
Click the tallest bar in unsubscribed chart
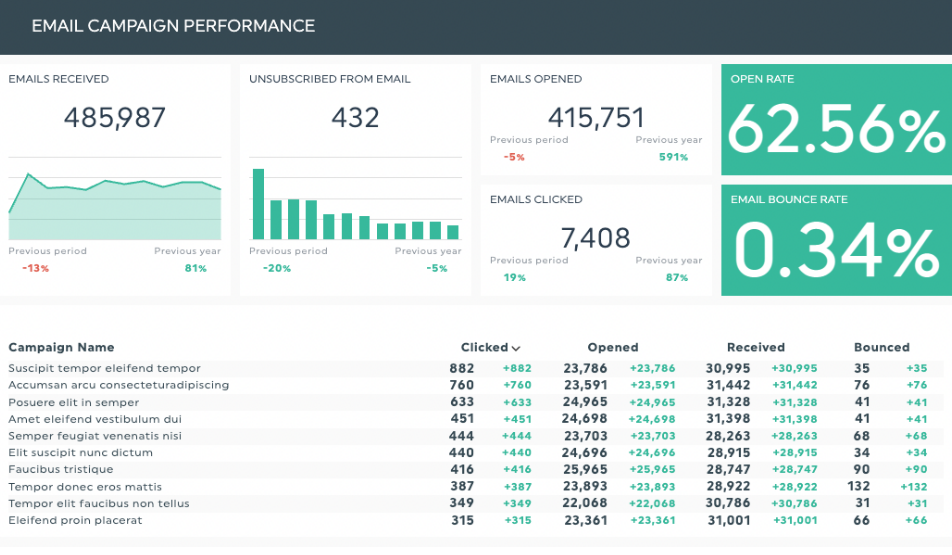tap(258, 204)
